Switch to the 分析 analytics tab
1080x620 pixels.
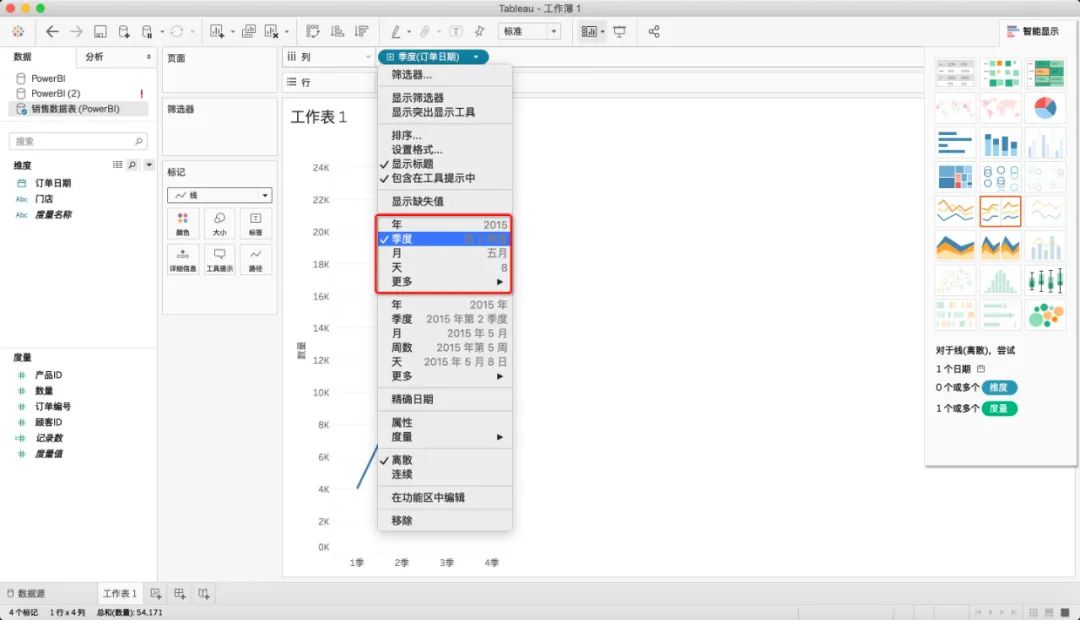tap(94, 56)
